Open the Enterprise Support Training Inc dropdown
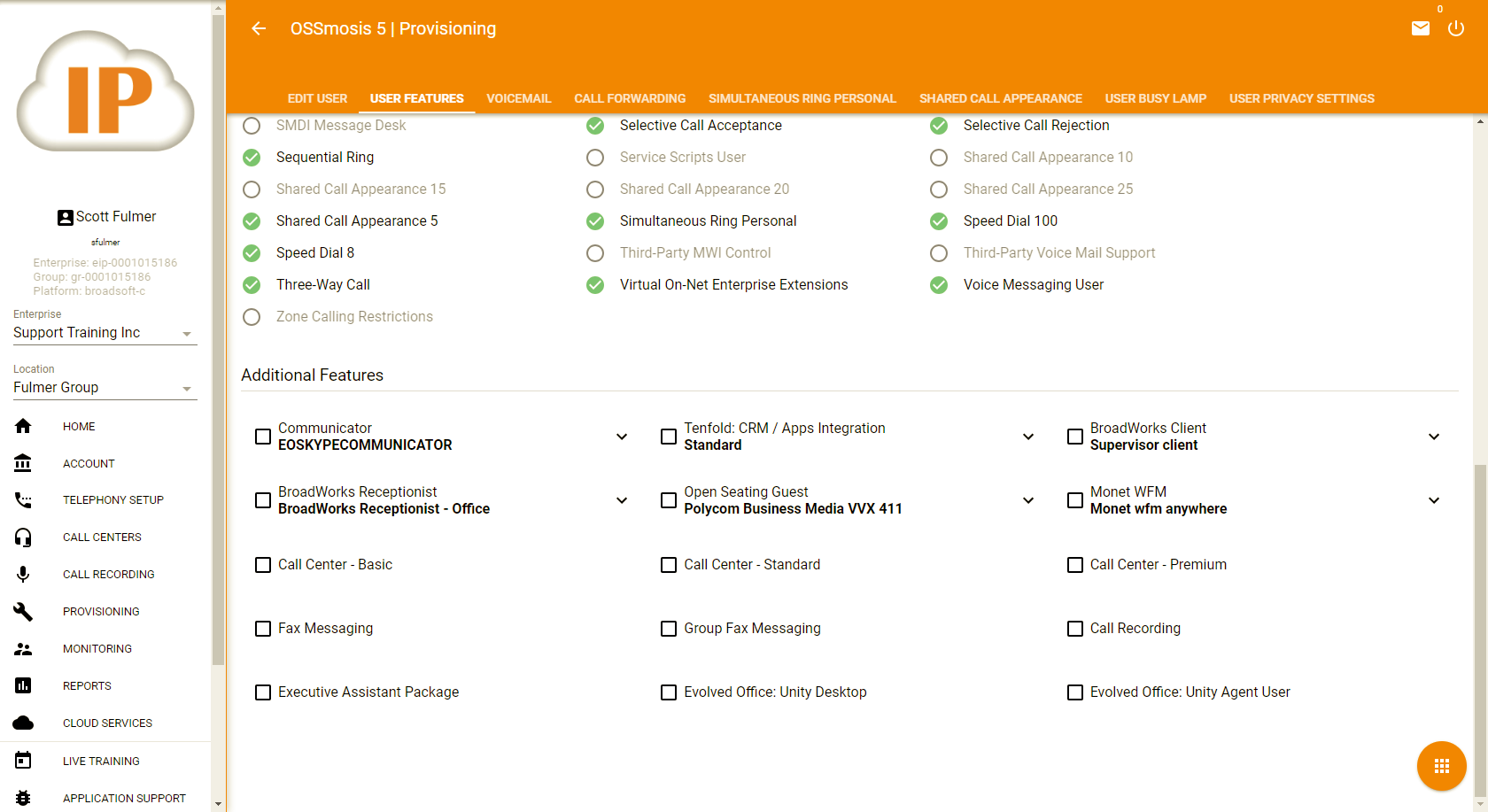Image resolution: width=1488 pixels, height=812 pixels. tap(105, 333)
